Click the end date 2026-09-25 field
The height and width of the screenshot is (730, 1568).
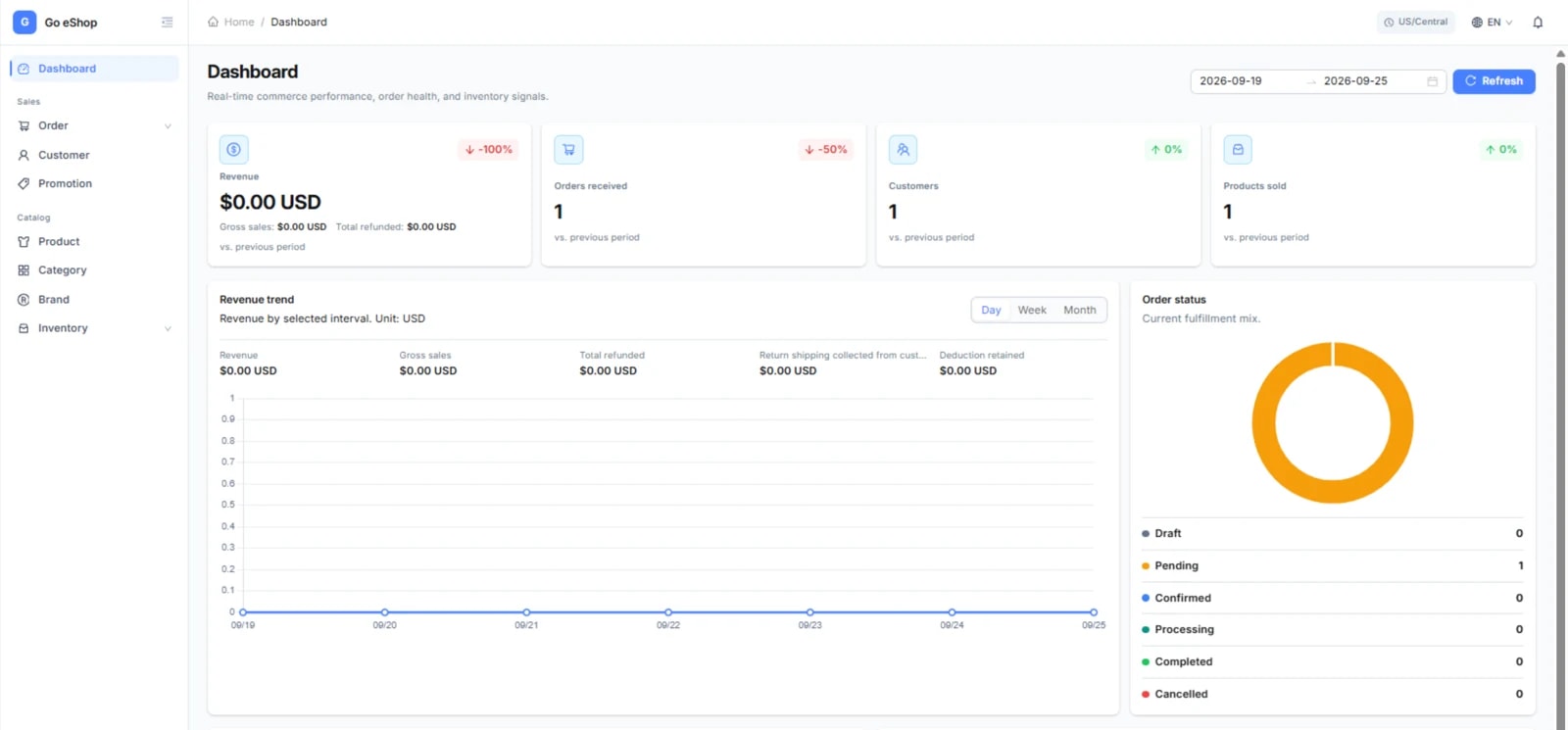[1369, 81]
